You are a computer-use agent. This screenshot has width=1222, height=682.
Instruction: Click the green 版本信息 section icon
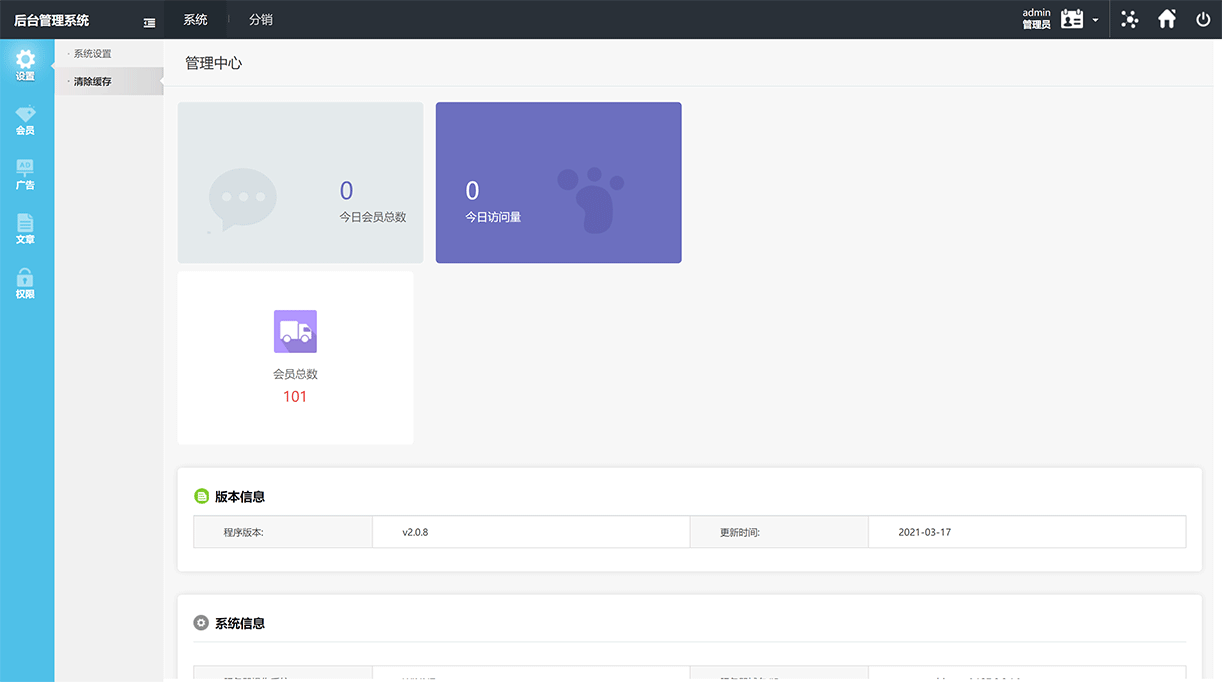201,496
